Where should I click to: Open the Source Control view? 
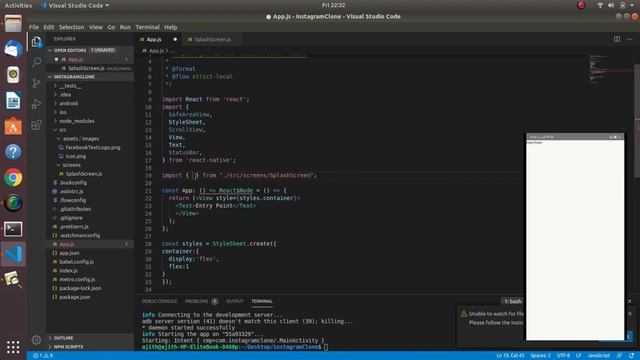(36, 83)
